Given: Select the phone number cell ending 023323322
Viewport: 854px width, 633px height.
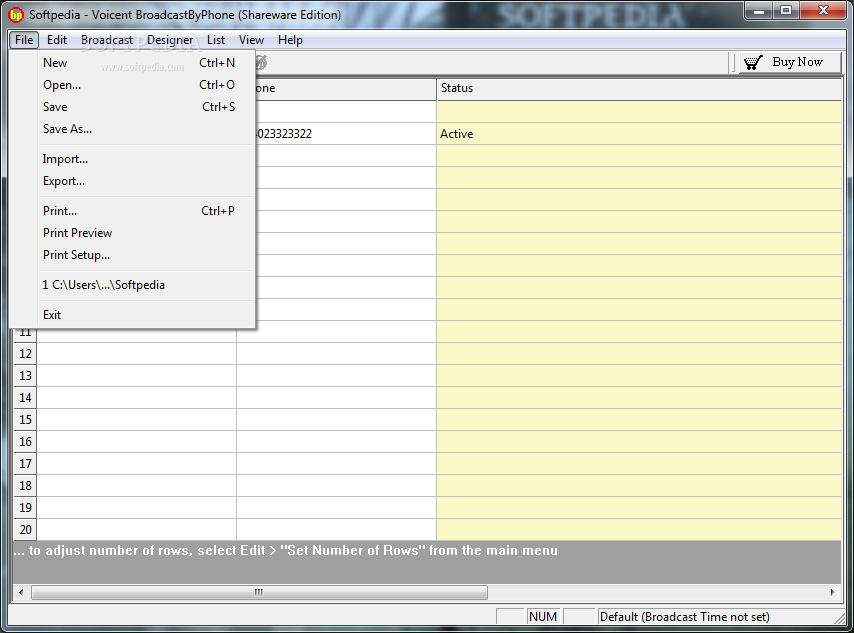Looking at the screenshot, I should point(345,133).
